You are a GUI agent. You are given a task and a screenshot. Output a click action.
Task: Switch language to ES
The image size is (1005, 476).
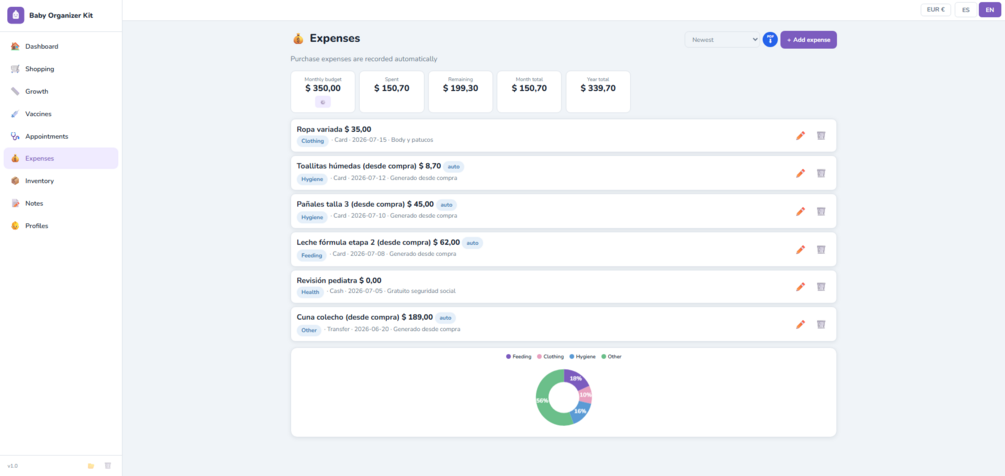pos(965,10)
